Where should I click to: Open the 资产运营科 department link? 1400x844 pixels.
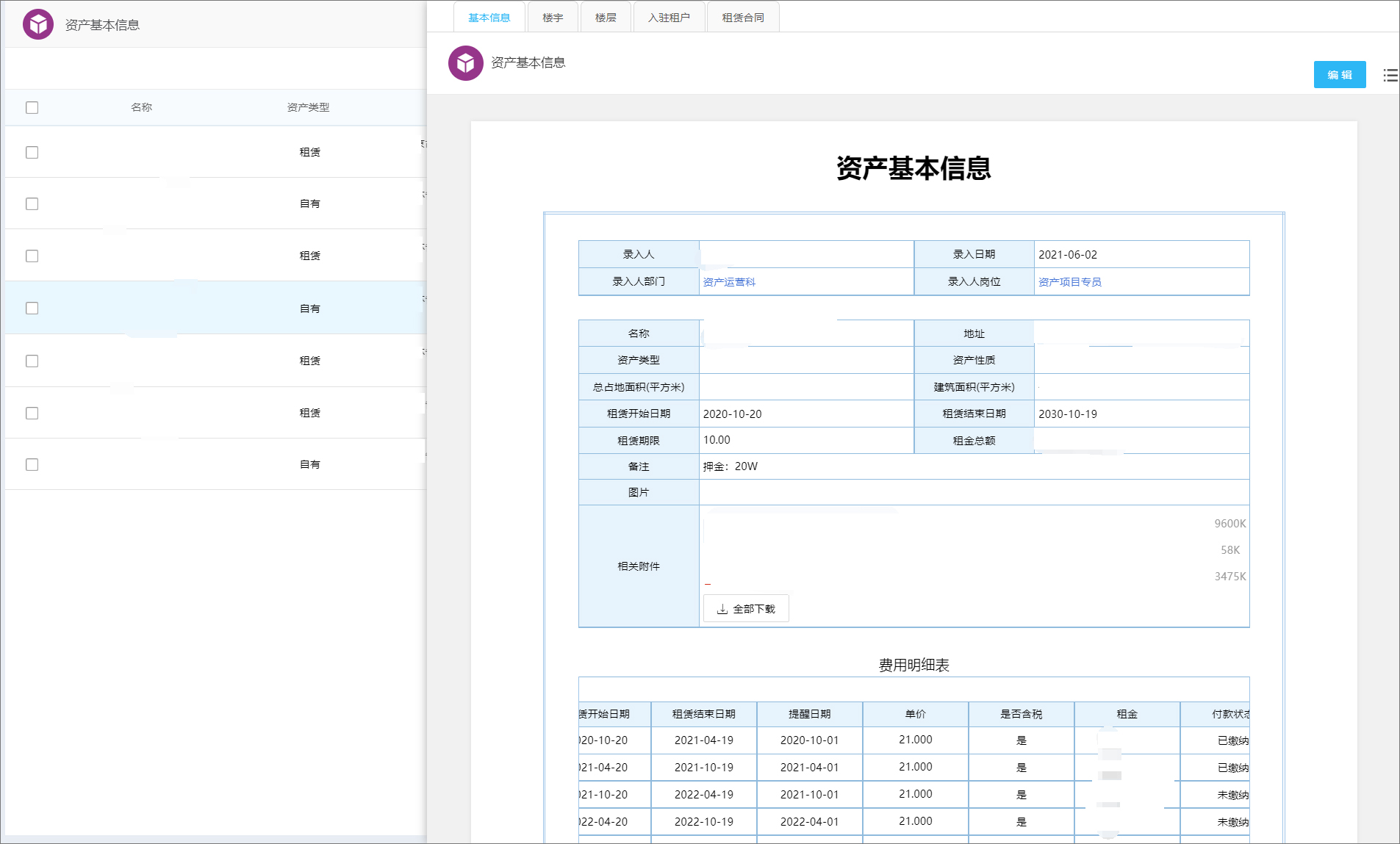coord(729,282)
